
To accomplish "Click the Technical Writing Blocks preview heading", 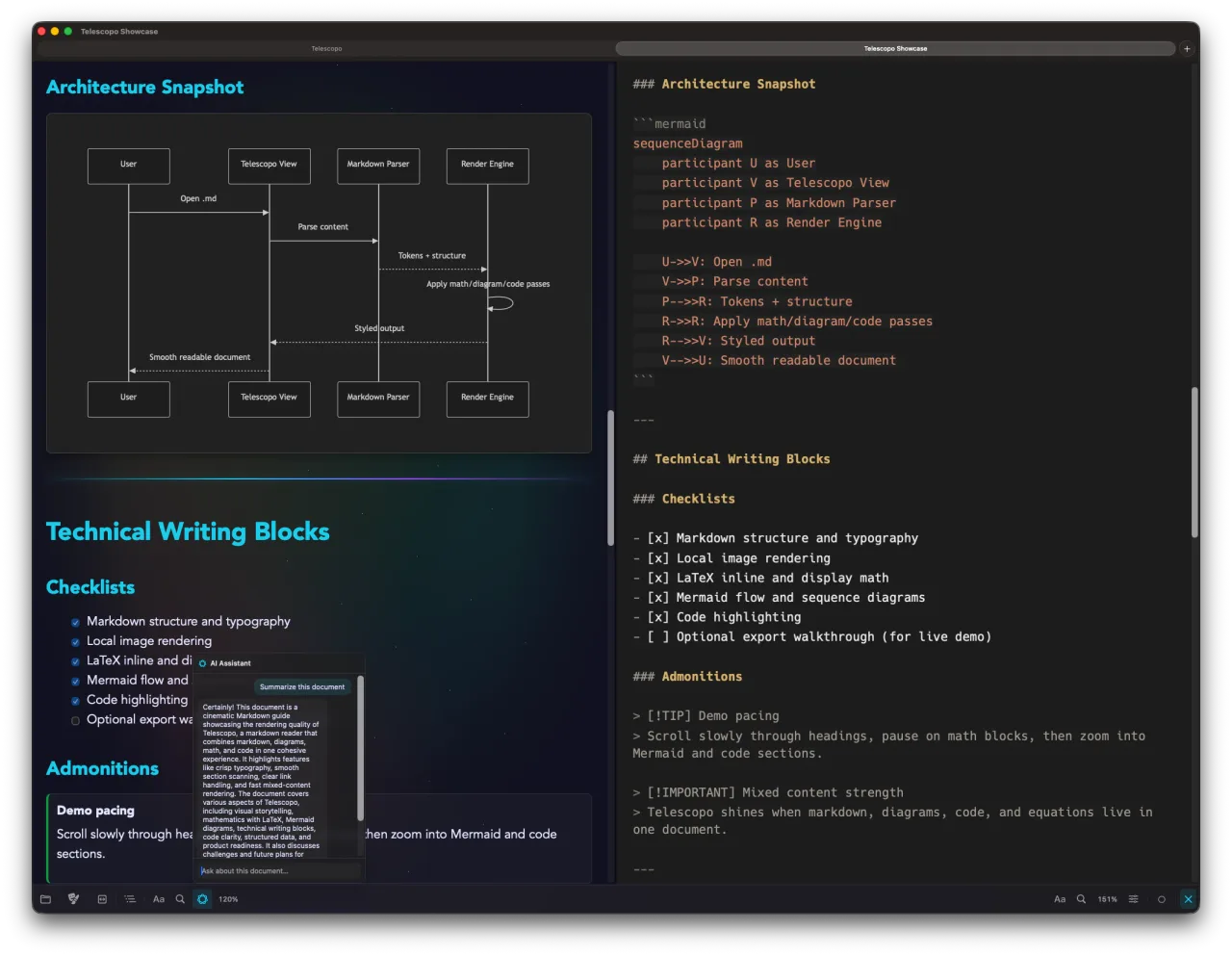I will point(188,531).
